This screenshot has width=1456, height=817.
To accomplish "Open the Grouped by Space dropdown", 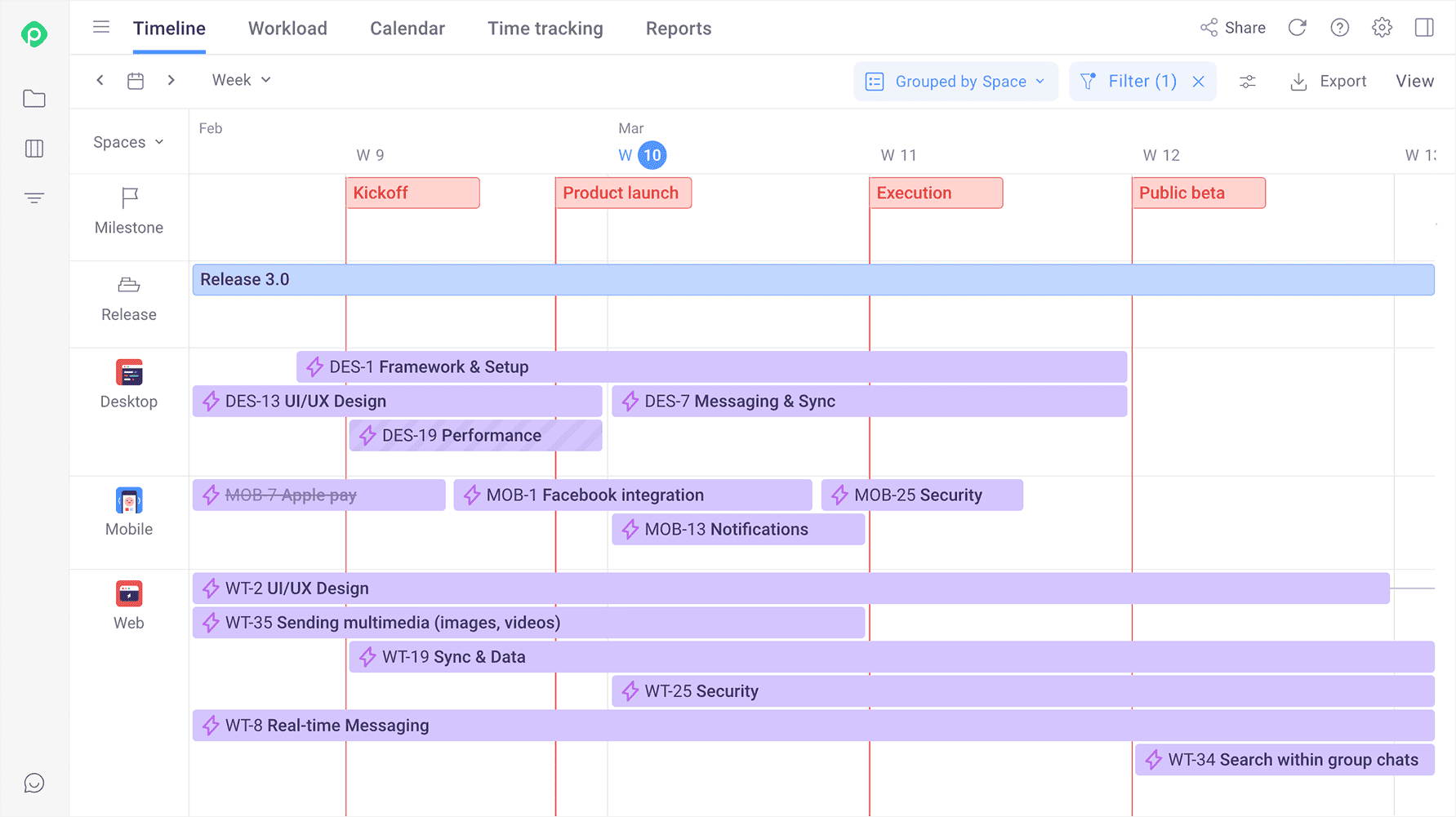I will (955, 82).
